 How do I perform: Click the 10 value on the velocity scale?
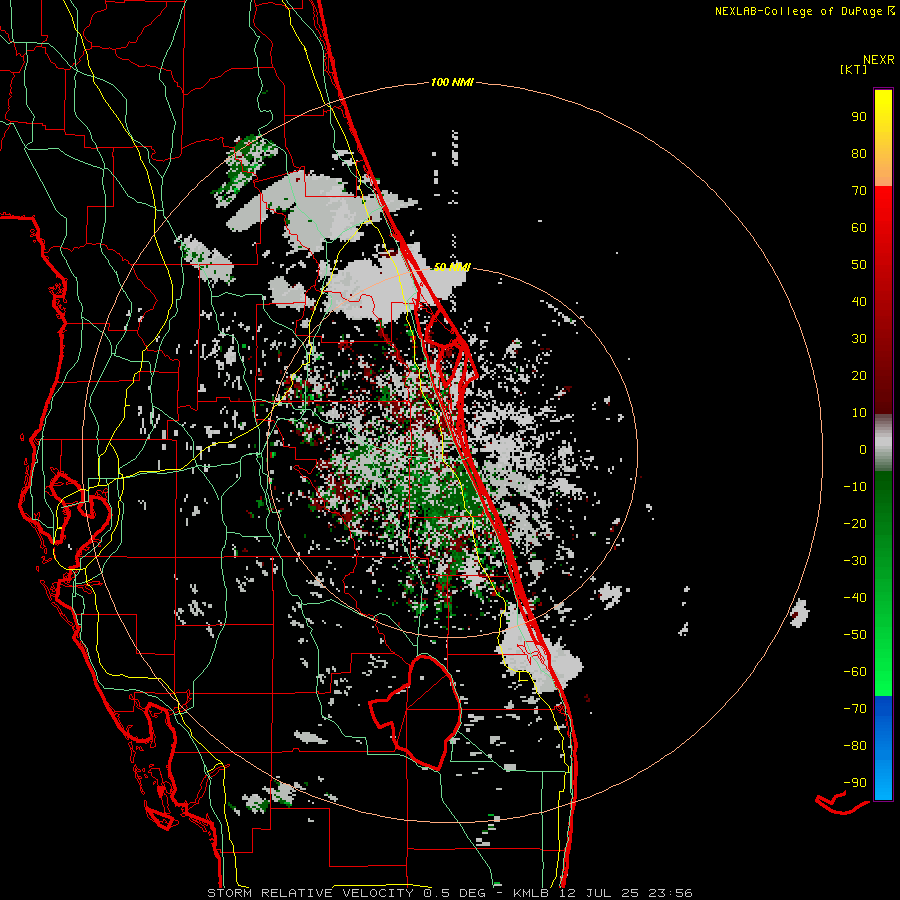pyautogui.click(x=859, y=413)
